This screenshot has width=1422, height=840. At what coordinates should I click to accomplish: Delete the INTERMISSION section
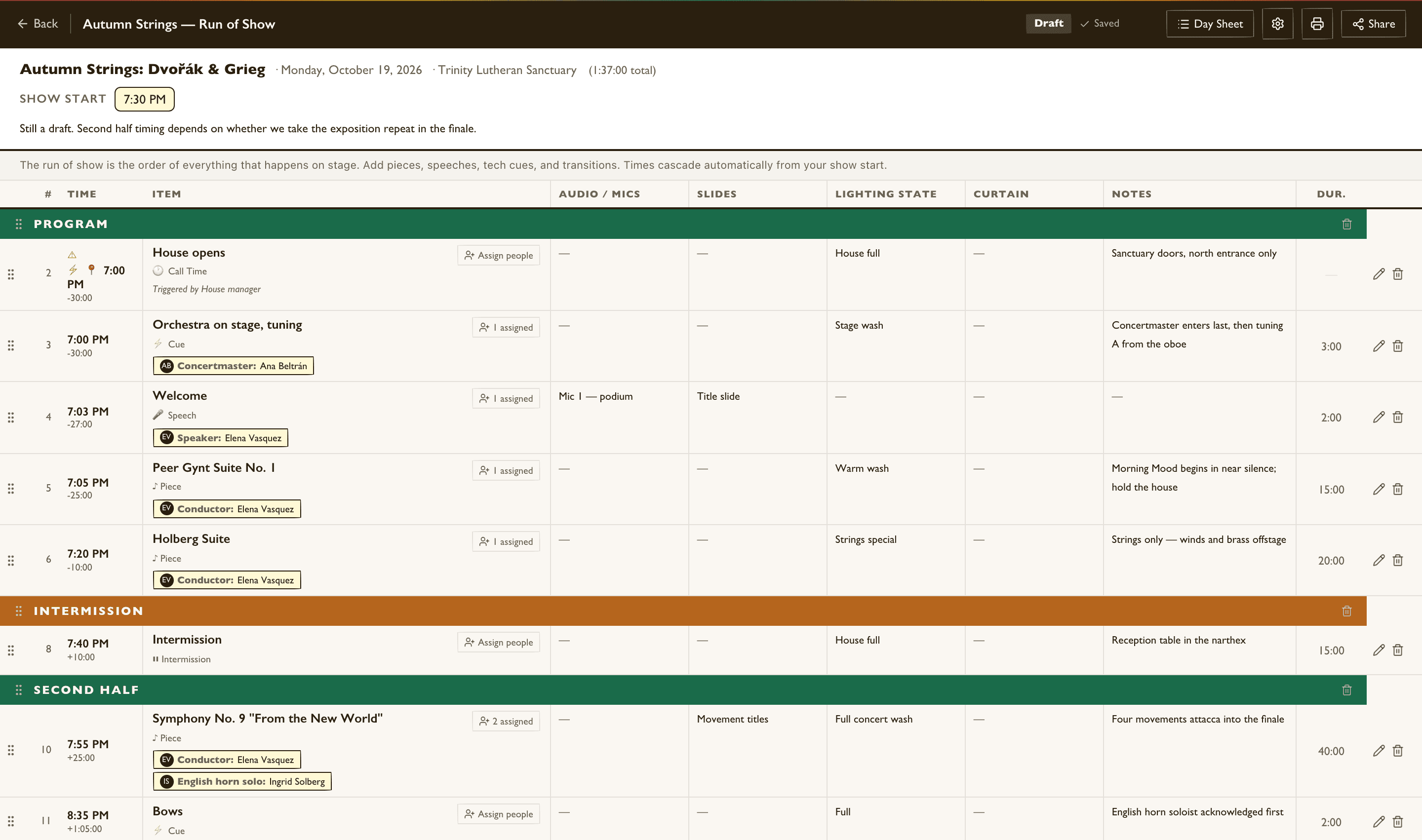click(x=1346, y=611)
